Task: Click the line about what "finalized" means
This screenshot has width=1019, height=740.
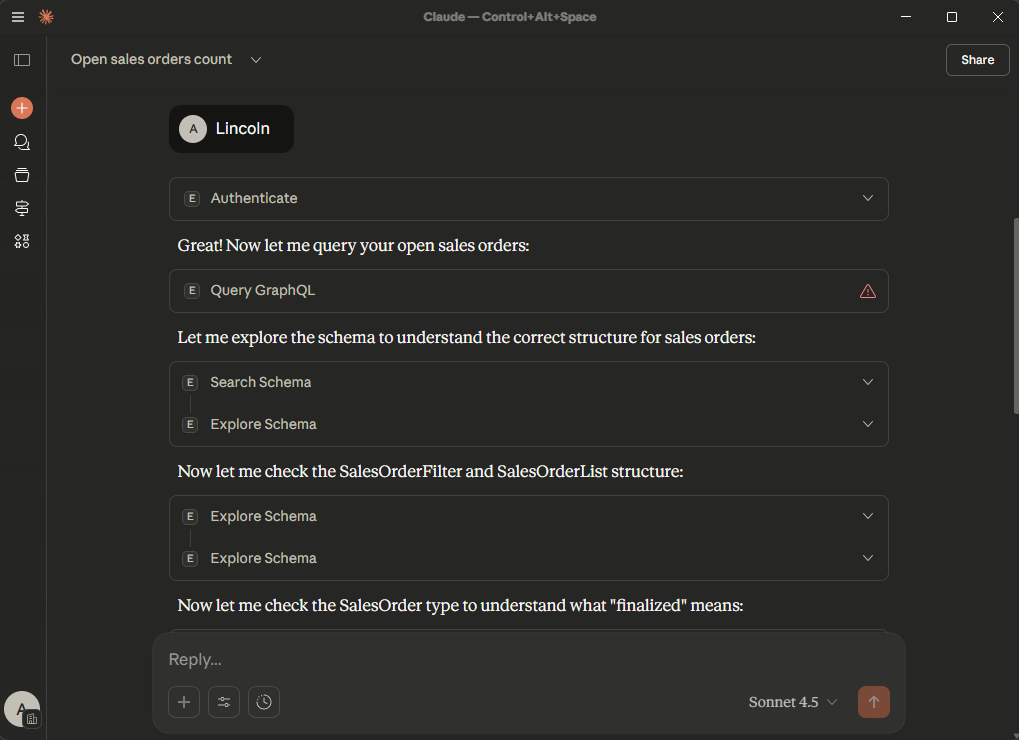Action: (460, 606)
